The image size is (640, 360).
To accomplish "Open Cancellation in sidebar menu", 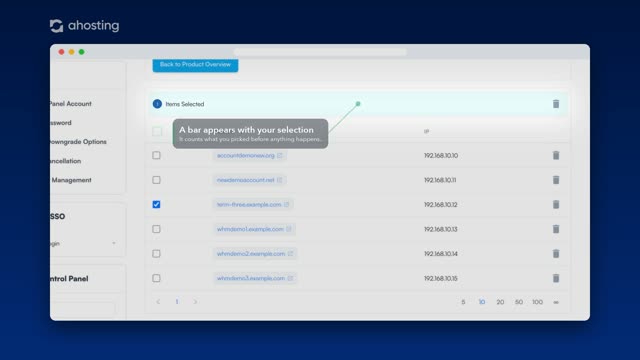I will (x=66, y=161).
